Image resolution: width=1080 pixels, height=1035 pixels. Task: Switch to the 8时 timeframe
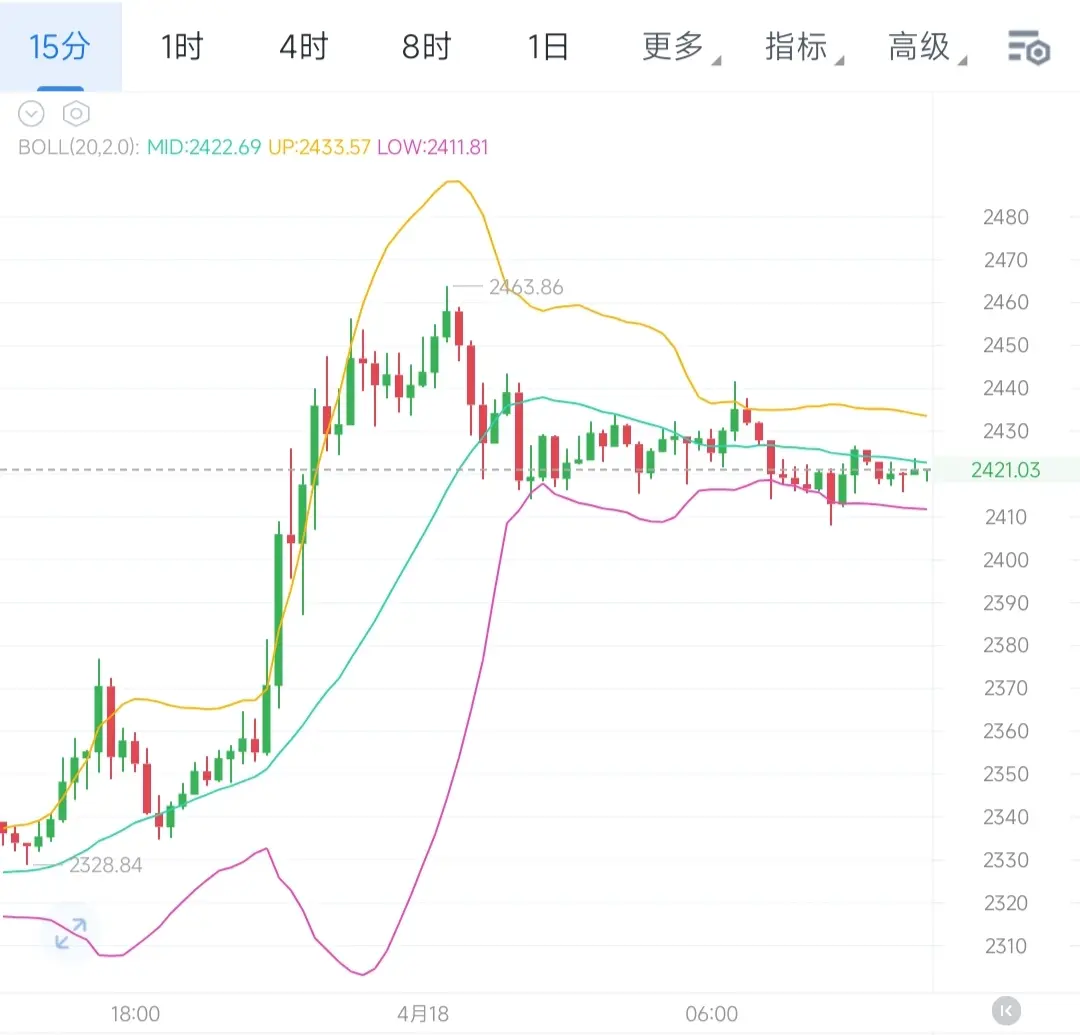point(426,47)
